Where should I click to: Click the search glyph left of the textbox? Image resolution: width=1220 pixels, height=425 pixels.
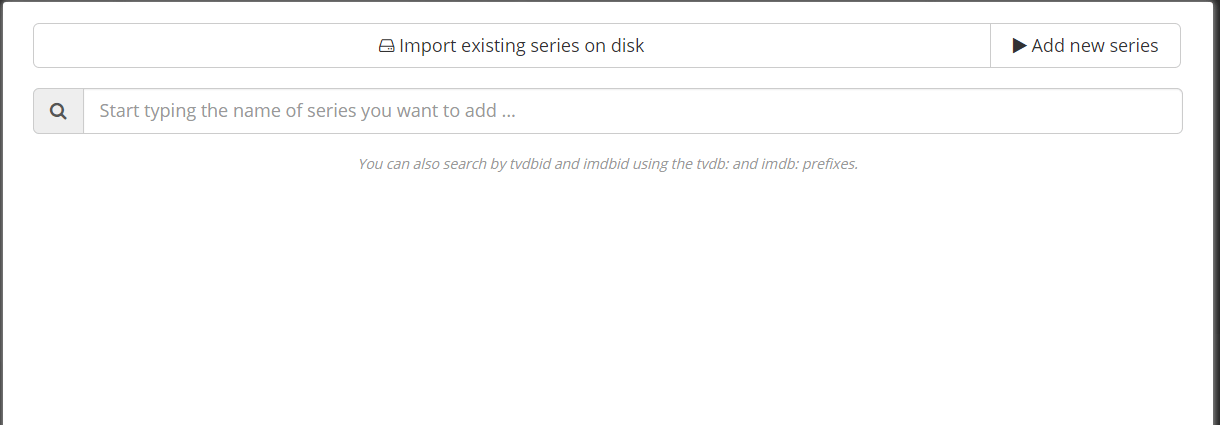(x=59, y=111)
